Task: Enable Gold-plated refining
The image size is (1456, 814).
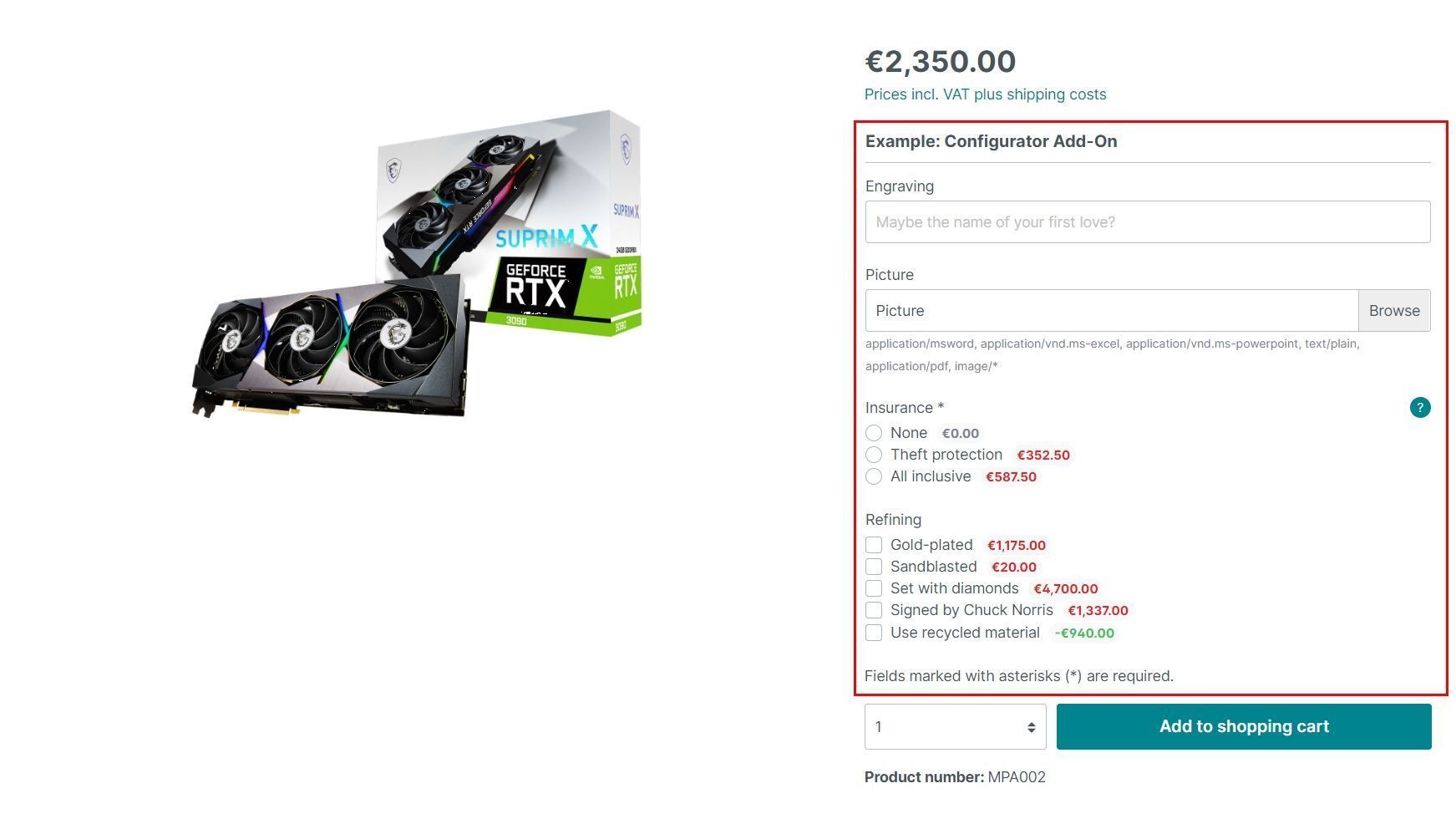Action: point(874,545)
